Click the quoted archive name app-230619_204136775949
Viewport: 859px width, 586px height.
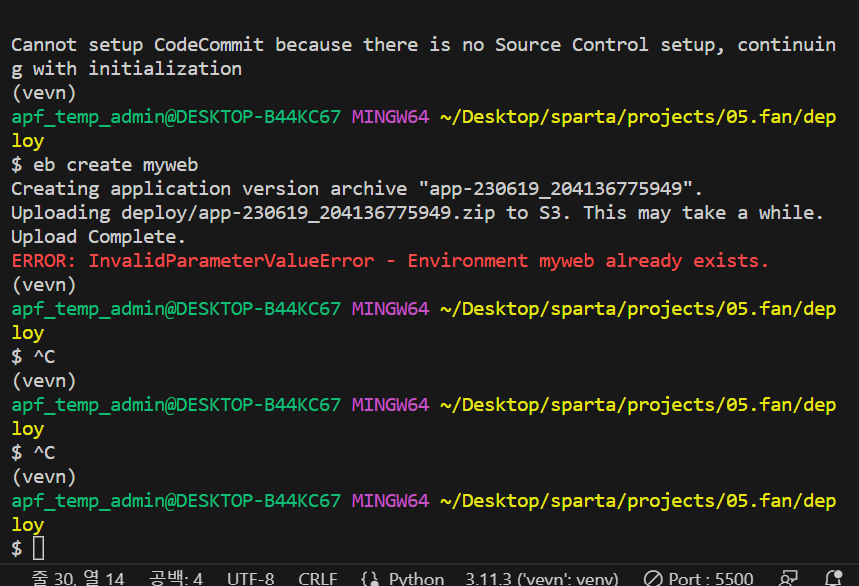556,189
